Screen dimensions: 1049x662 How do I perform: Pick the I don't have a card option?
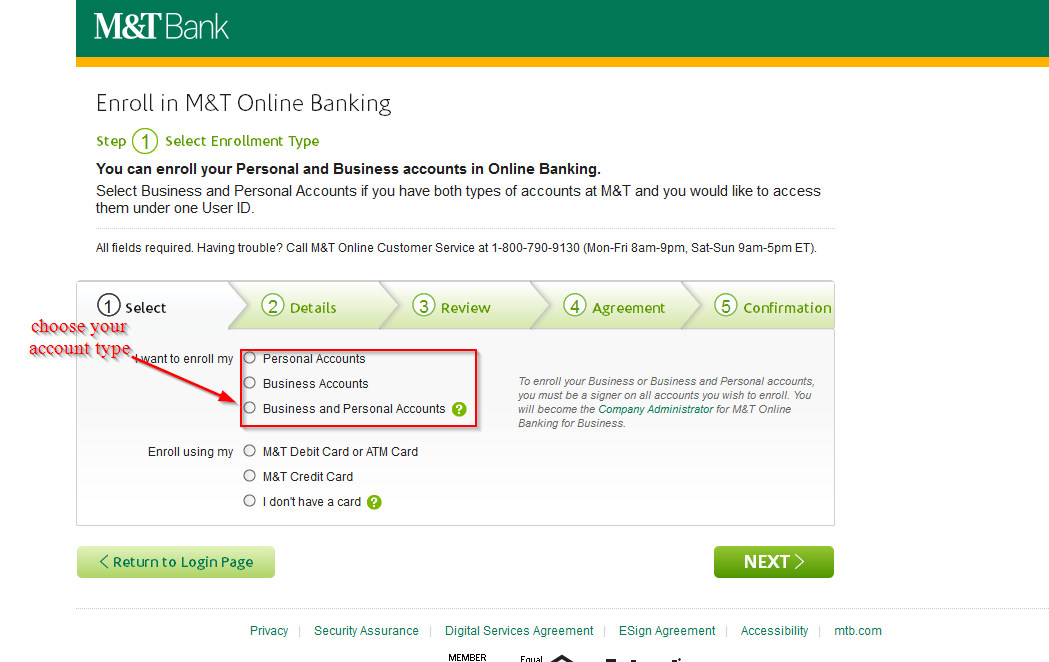coord(250,500)
